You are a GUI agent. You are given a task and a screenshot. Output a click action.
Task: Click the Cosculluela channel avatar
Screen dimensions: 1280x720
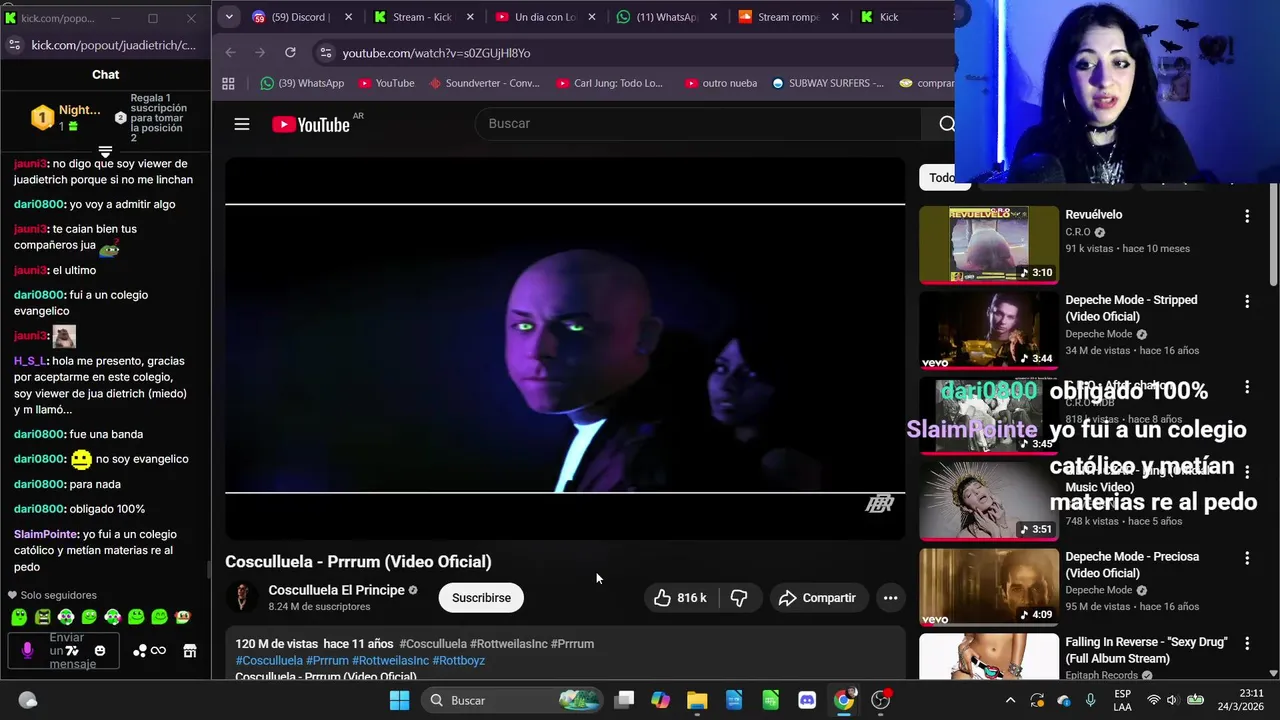241,598
